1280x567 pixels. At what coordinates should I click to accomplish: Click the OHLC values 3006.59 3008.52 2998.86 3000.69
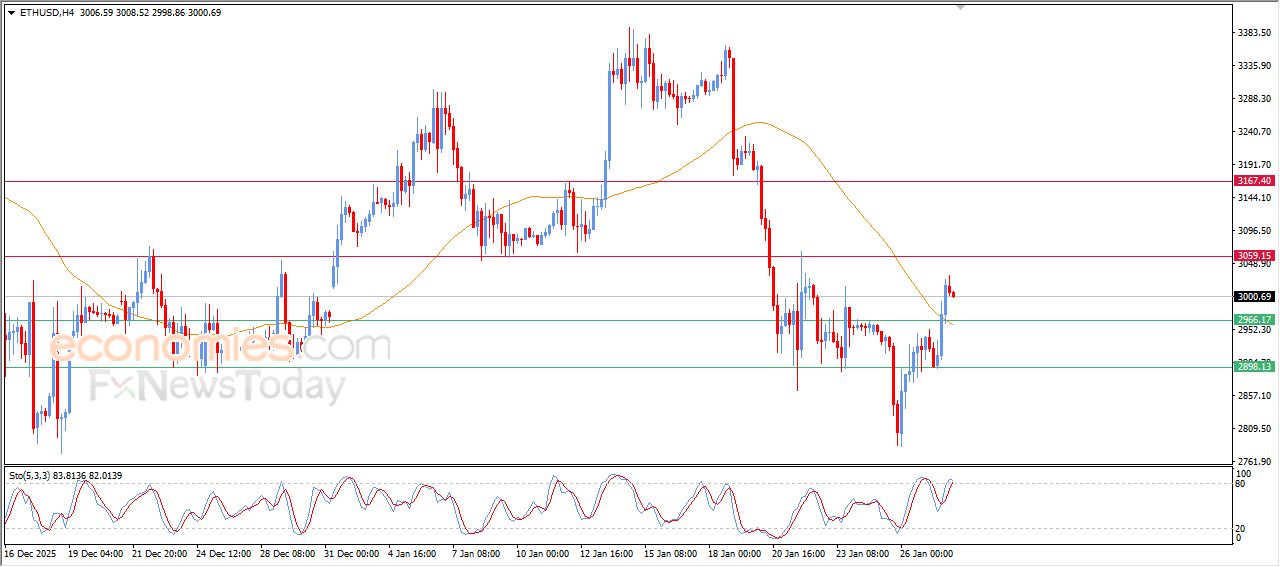(150, 13)
